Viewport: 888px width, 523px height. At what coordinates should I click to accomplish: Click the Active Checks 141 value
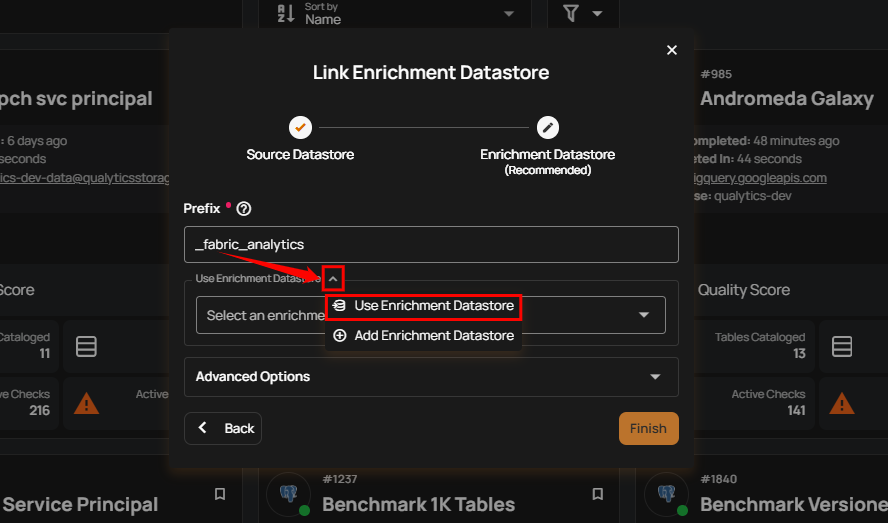pos(796,410)
